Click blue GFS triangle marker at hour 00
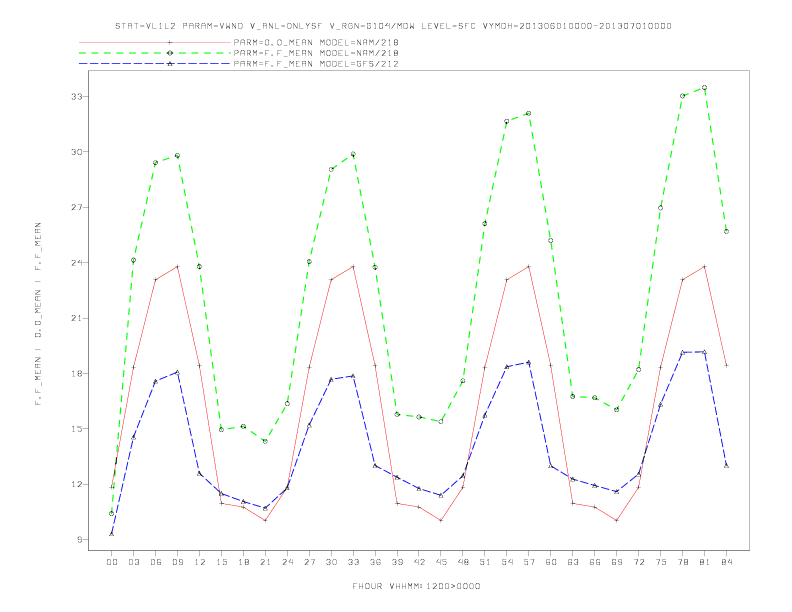 112,534
